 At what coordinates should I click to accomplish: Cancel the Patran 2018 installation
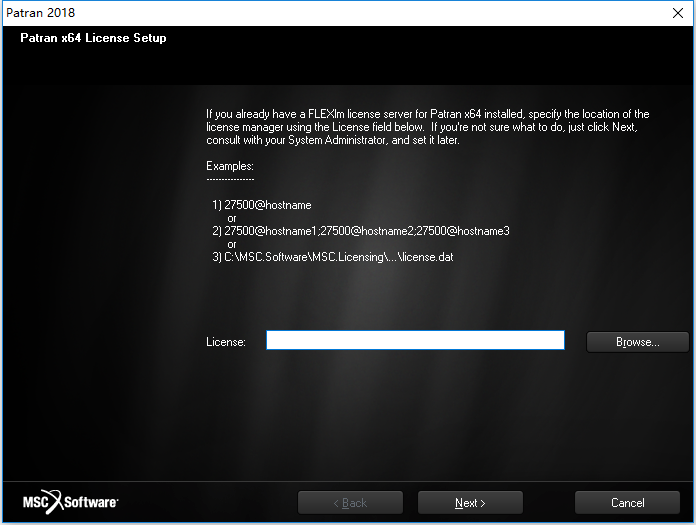(627, 503)
